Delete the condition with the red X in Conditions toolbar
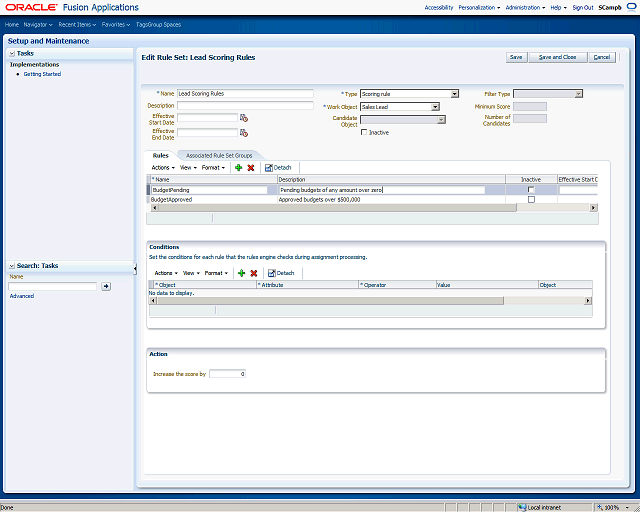Viewport: 640px width, 512px height. (x=254, y=273)
